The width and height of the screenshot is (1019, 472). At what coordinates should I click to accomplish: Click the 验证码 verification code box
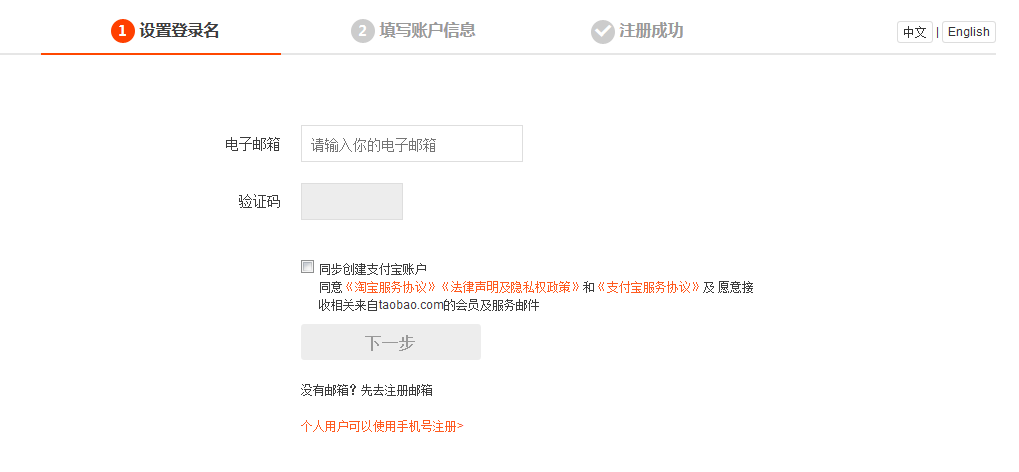tap(351, 201)
